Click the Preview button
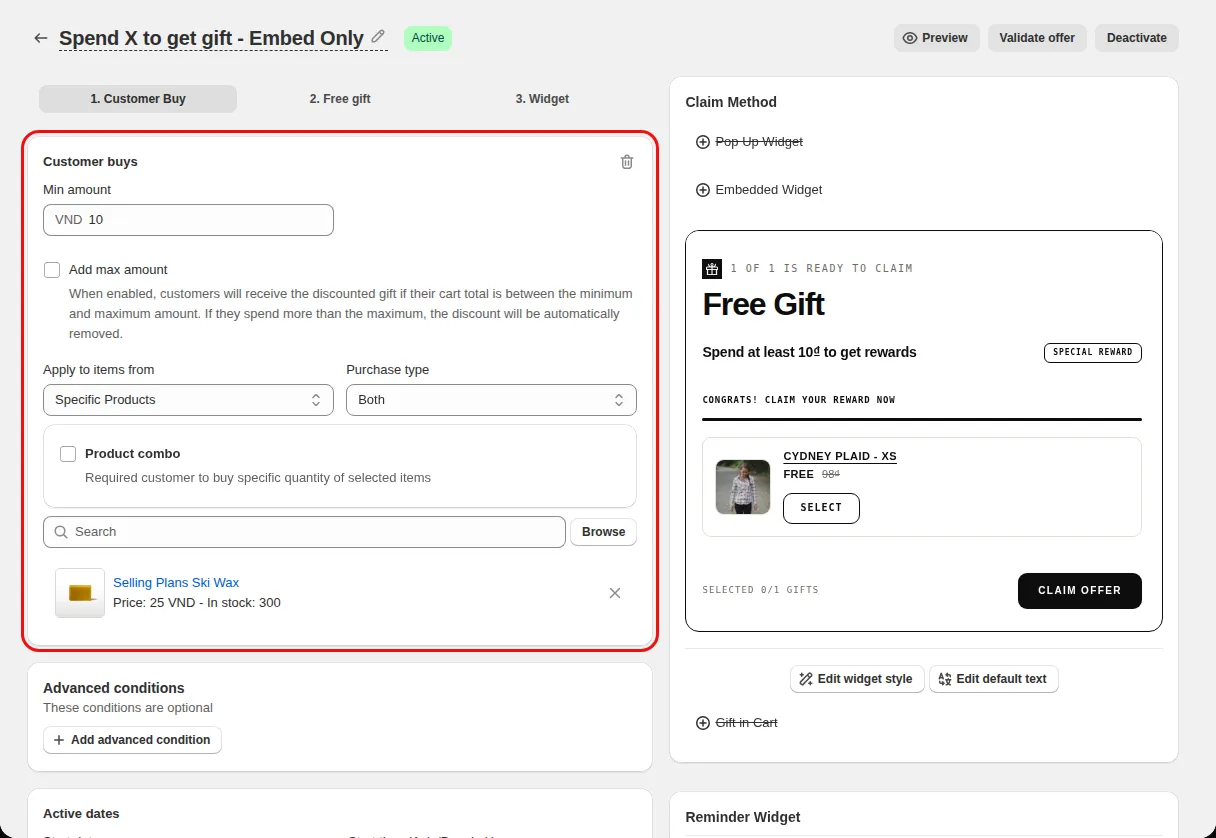The width and height of the screenshot is (1216, 838). [x=936, y=38]
